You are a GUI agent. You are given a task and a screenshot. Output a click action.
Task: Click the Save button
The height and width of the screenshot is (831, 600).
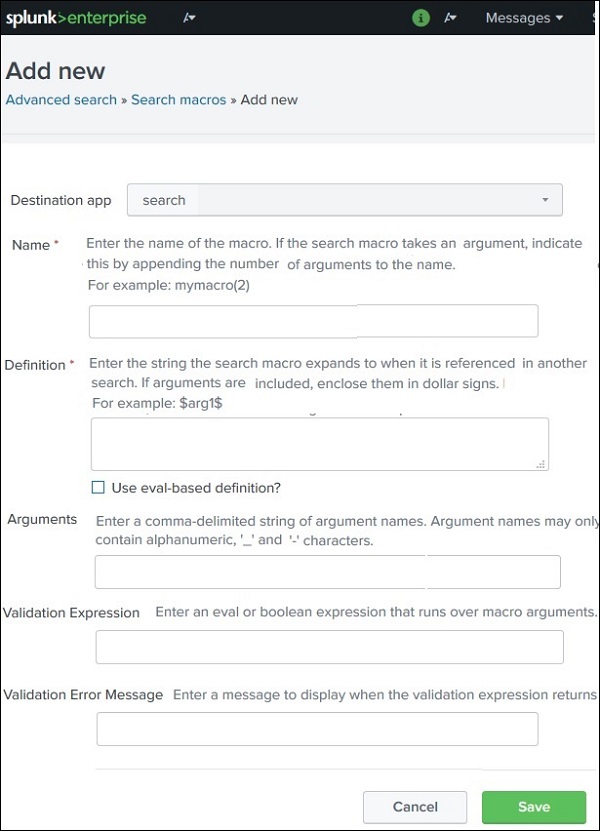tap(534, 807)
